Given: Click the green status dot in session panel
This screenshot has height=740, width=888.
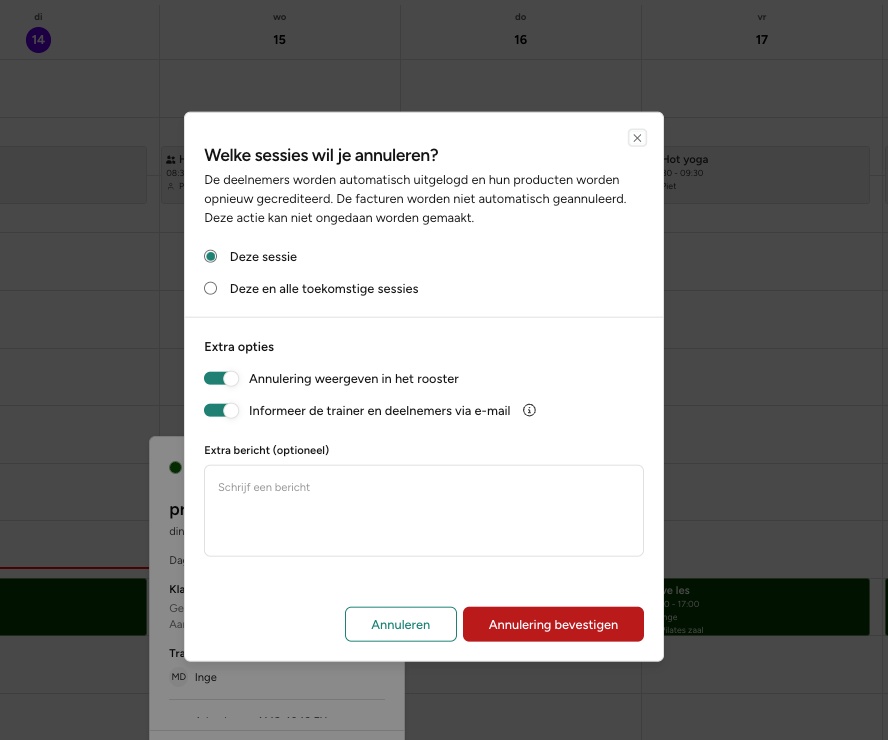Looking at the screenshot, I should (x=175, y=467).
